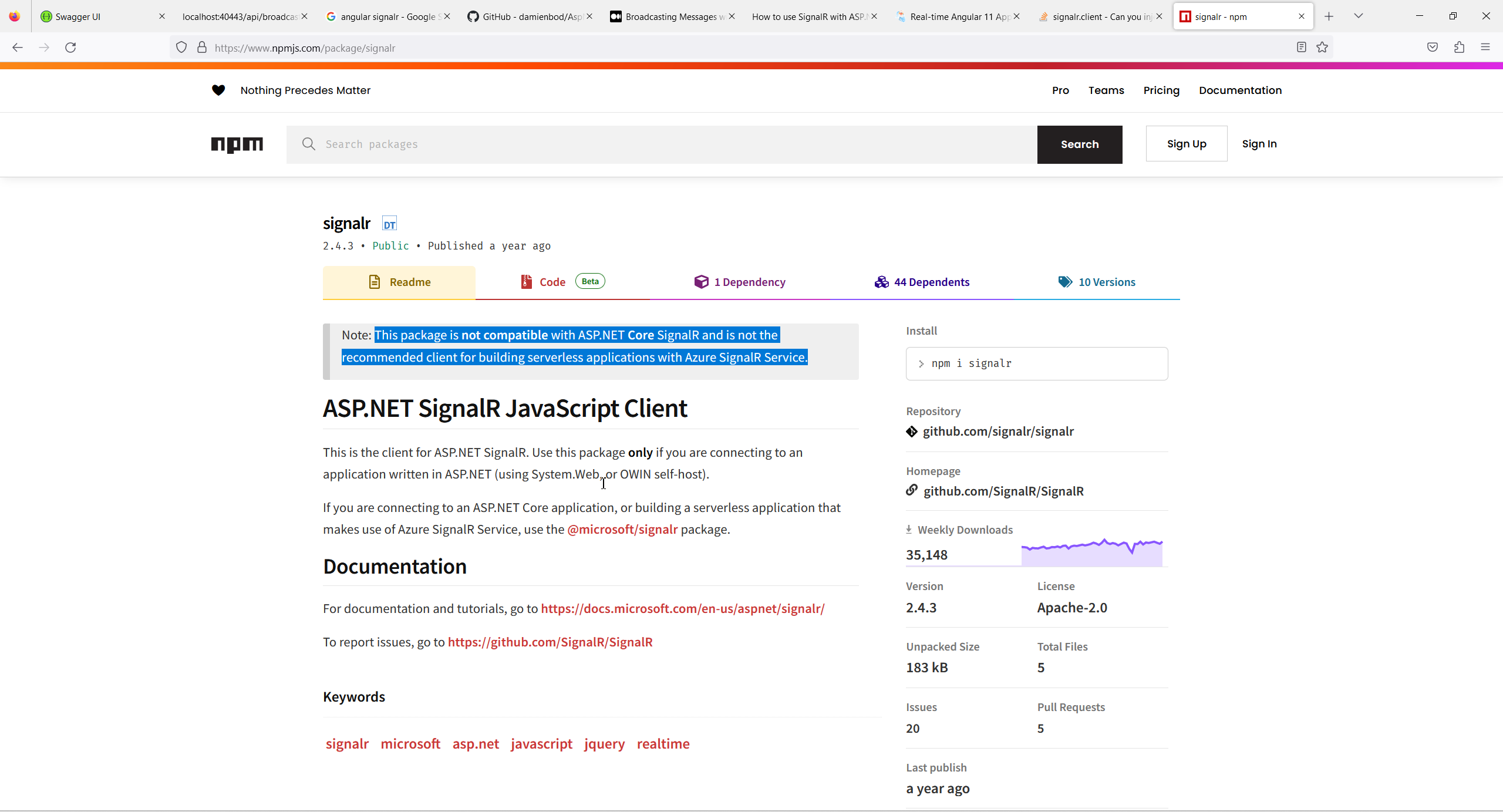Open the 10 Versions tab
Screen dimensions: 1503x812
tap(1096, 282)
